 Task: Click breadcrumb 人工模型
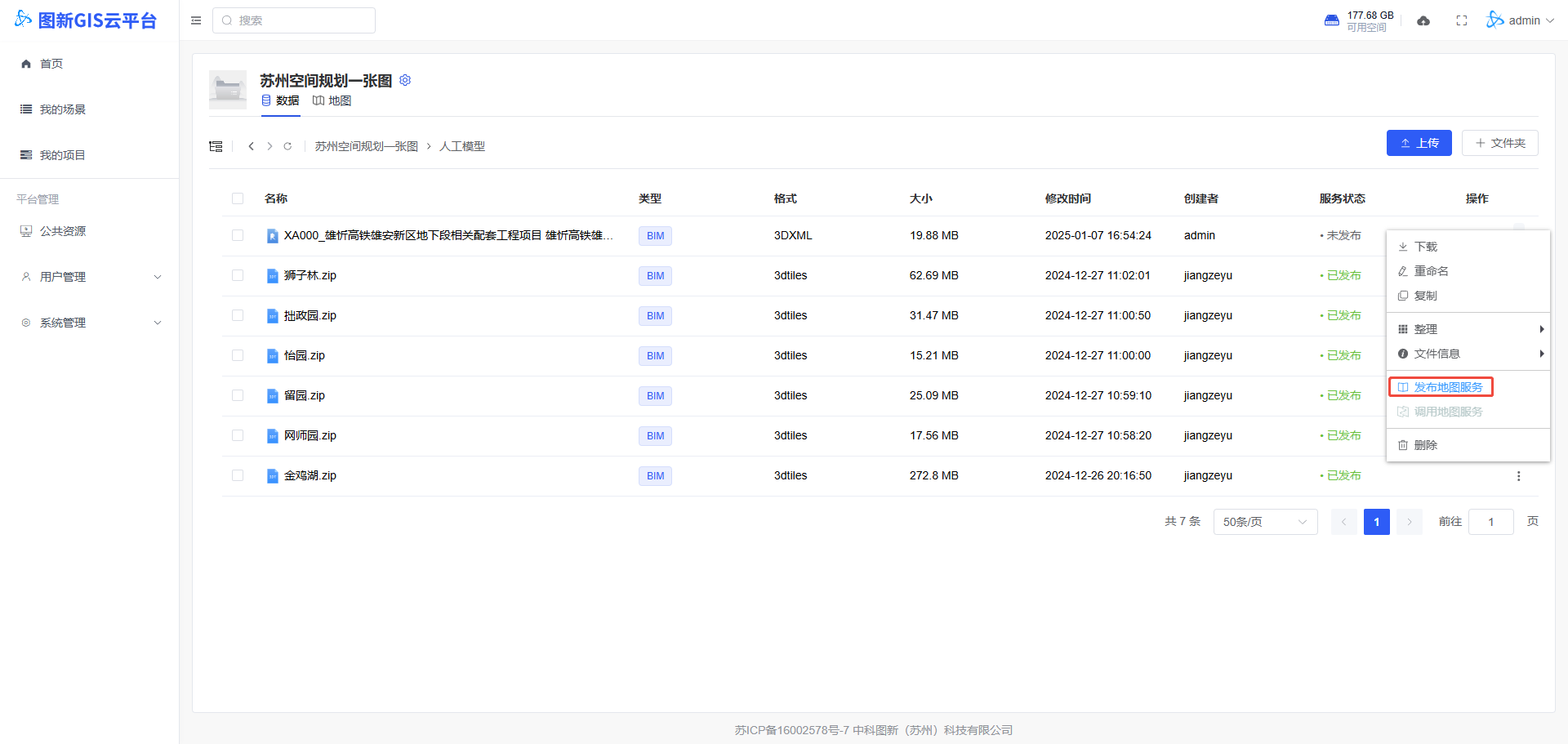point(462,146)
